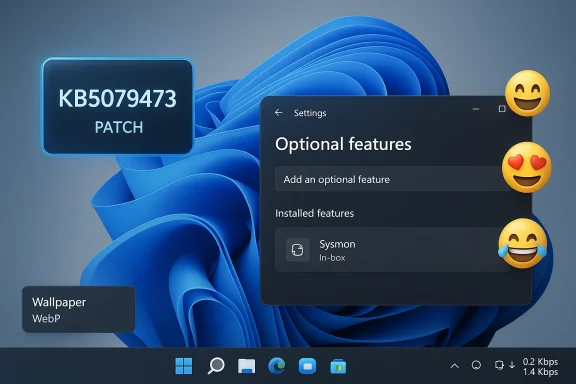This screenshot has height=384, width=576.
Task: Click the Installed features label
Action: coord(314,213)
